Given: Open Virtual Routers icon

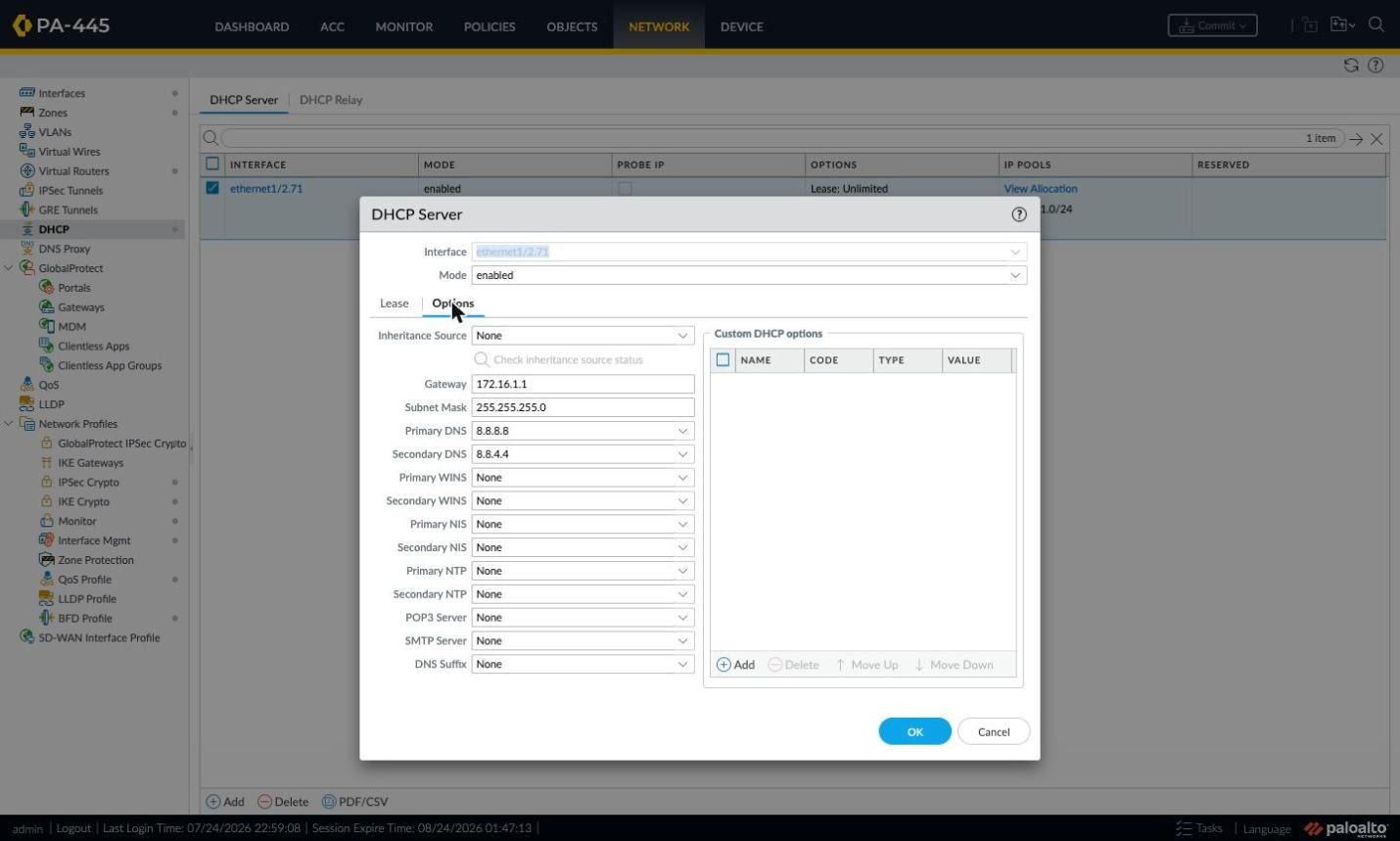Looking at the screenshot, I should tap(27, 170).
